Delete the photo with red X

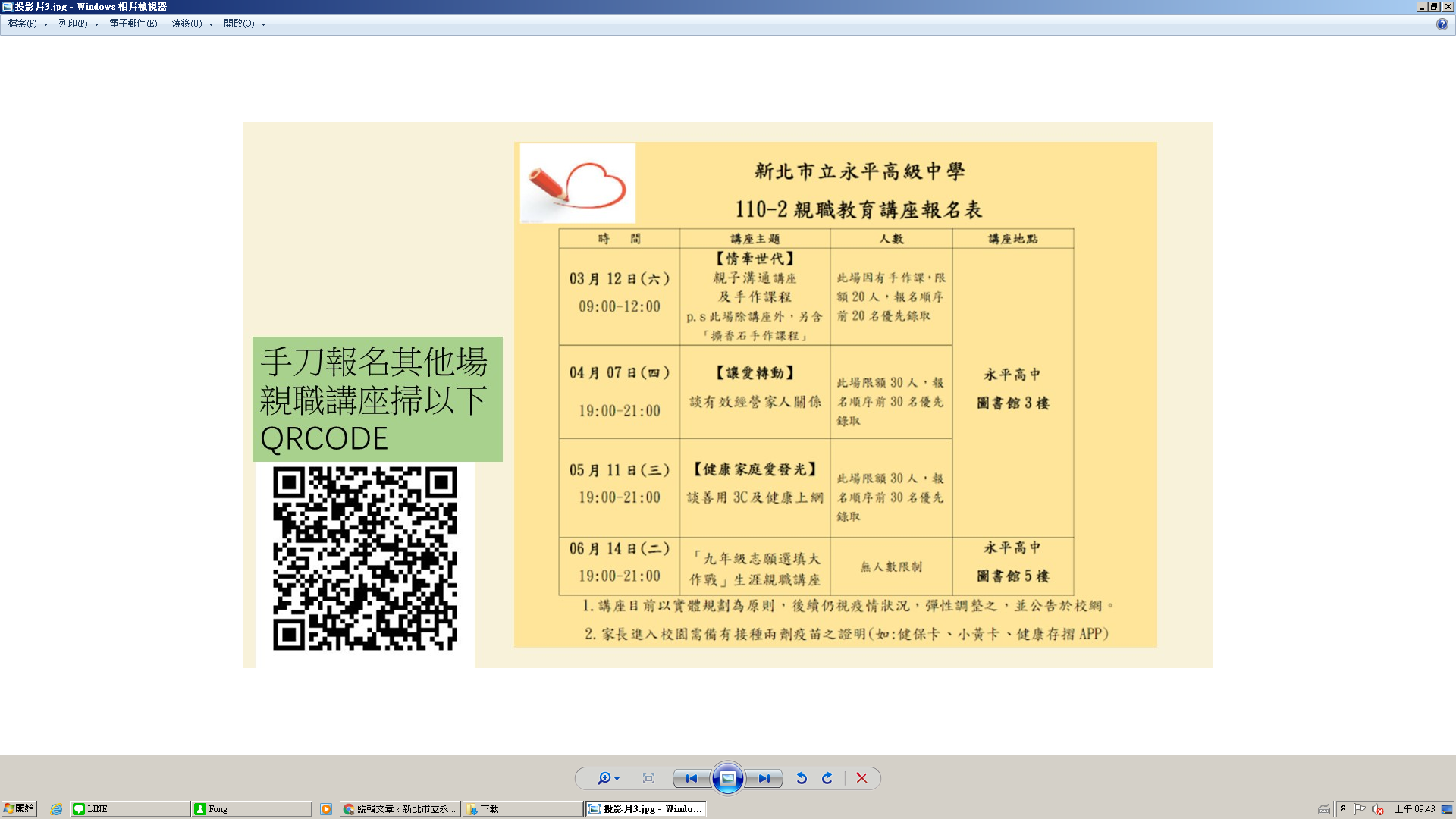[861, 778]
